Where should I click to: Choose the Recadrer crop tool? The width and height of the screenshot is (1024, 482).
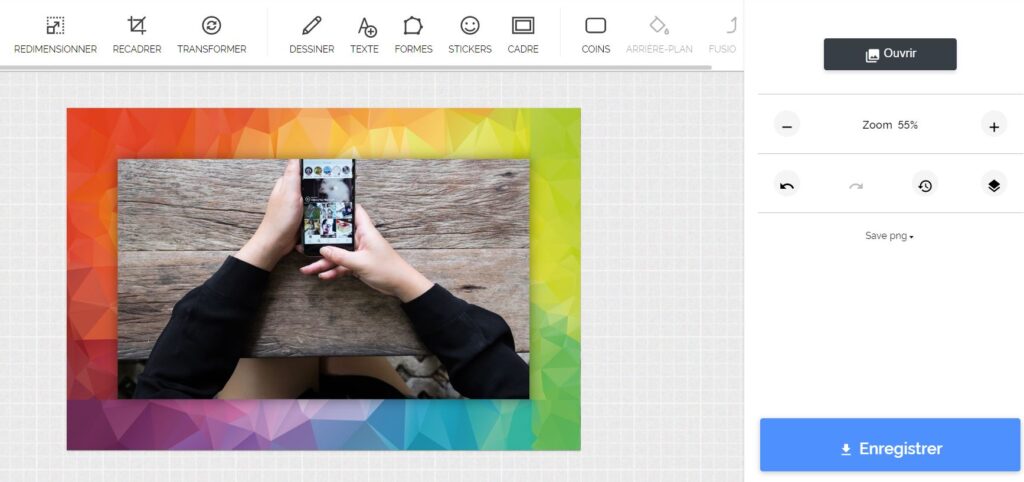pos(137,34)
